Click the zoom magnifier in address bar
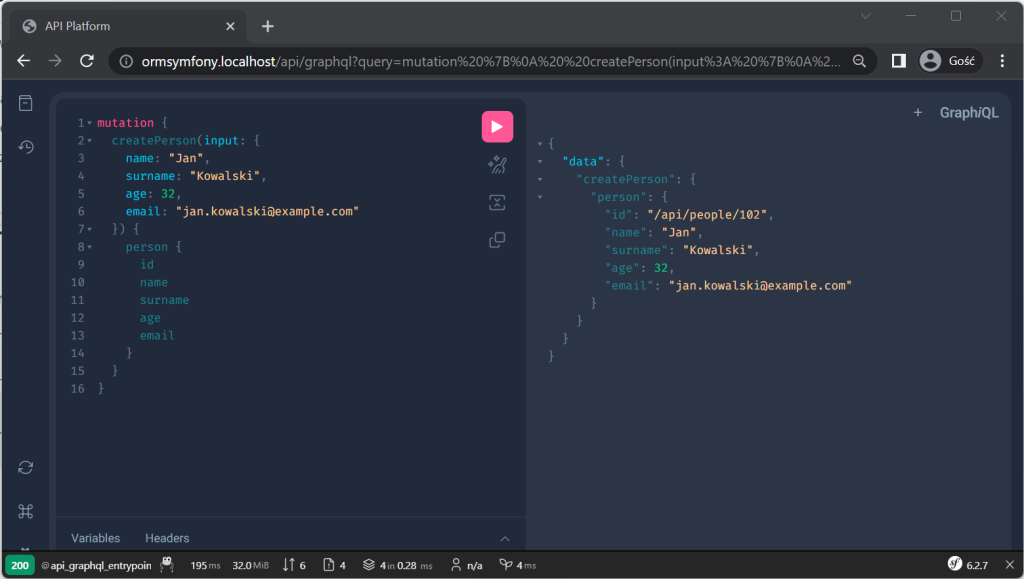This screenshot has height=579, width=1024. click(859, 61)
